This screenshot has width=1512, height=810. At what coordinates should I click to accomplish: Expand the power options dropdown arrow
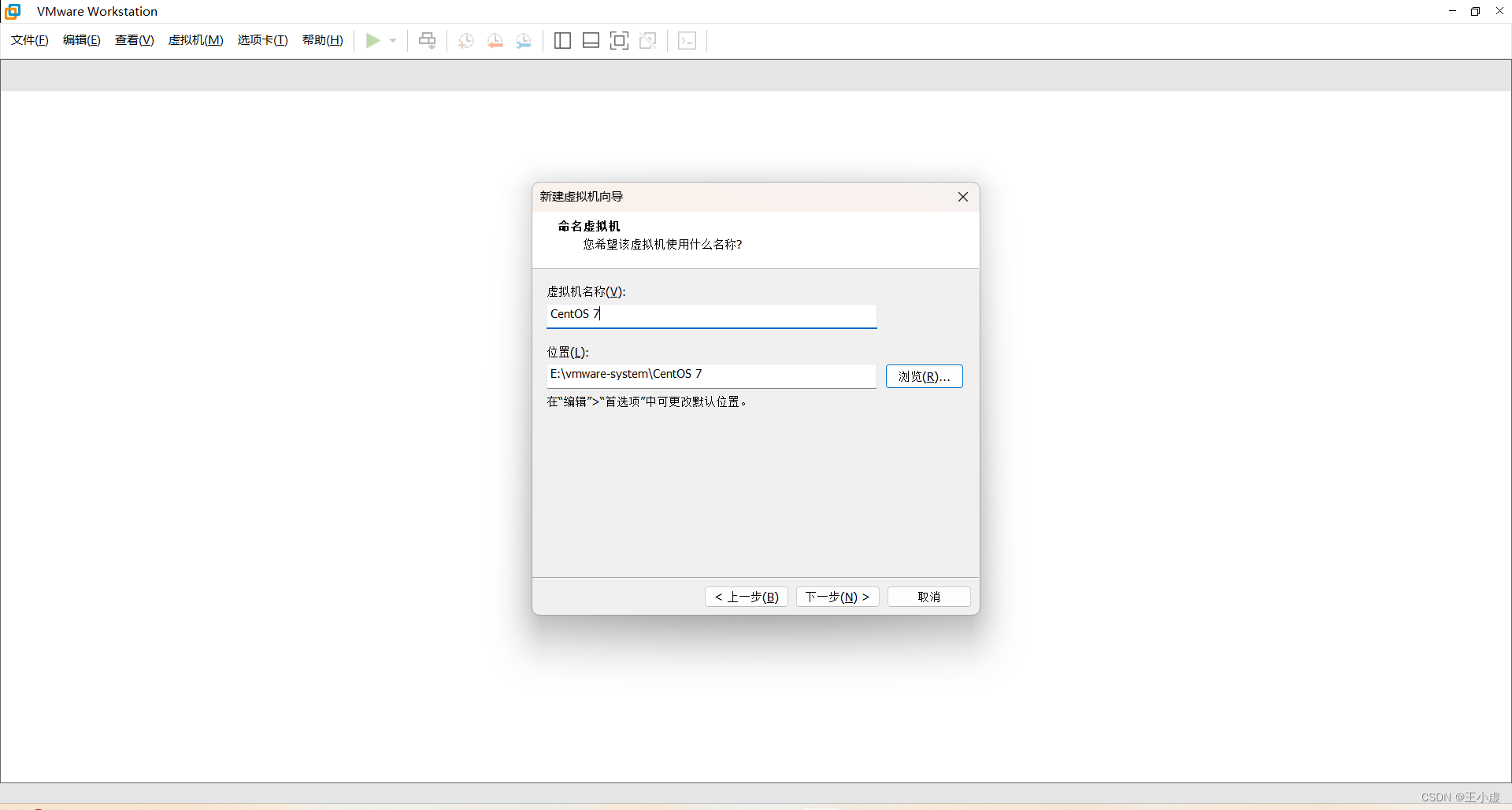[x=393, y=41]
